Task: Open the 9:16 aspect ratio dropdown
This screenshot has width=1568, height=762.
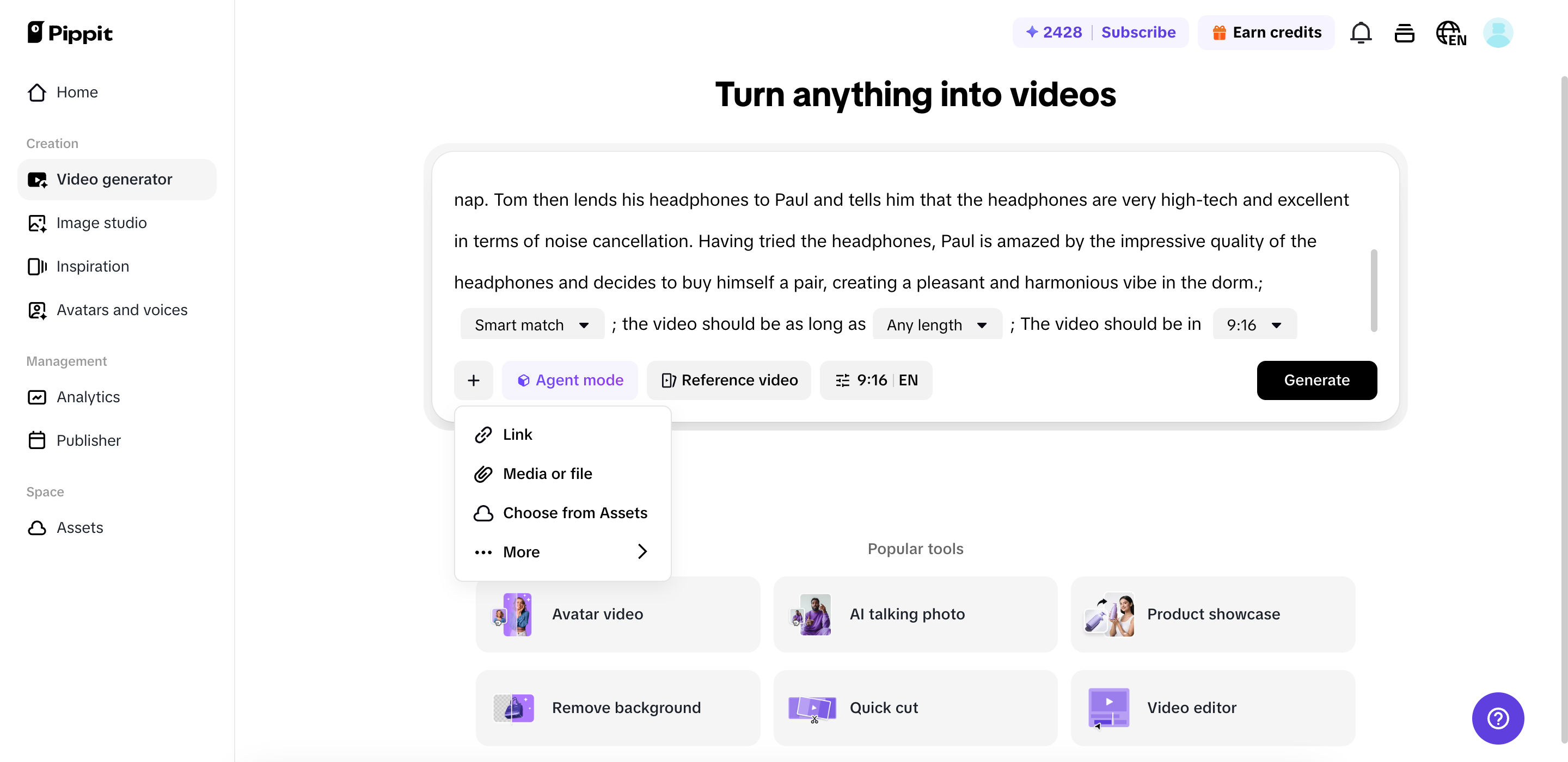Action: coord(1254,325)
